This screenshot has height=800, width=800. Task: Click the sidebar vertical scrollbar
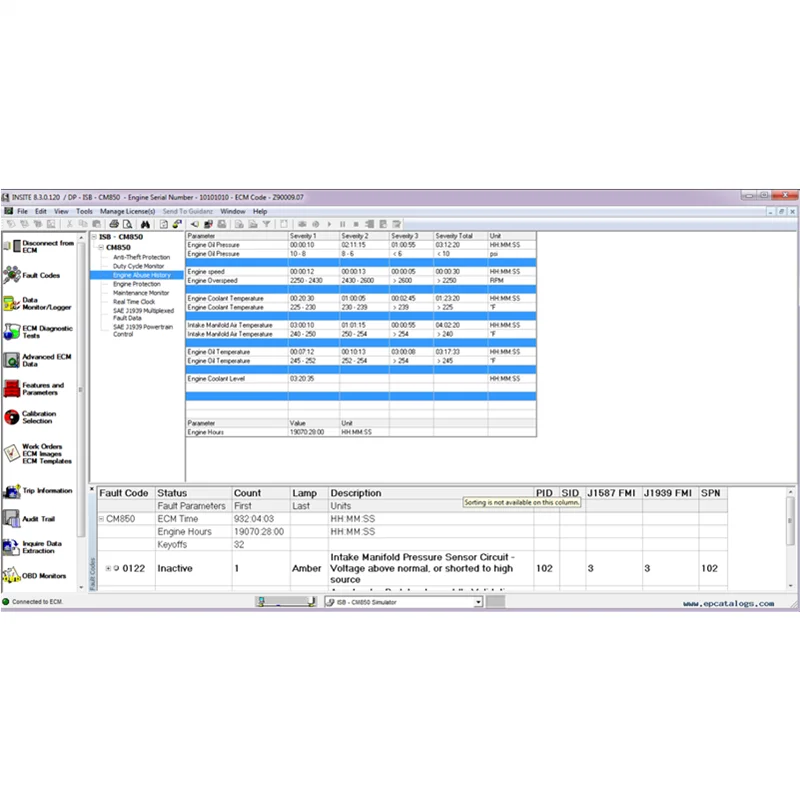click(81, 411)
